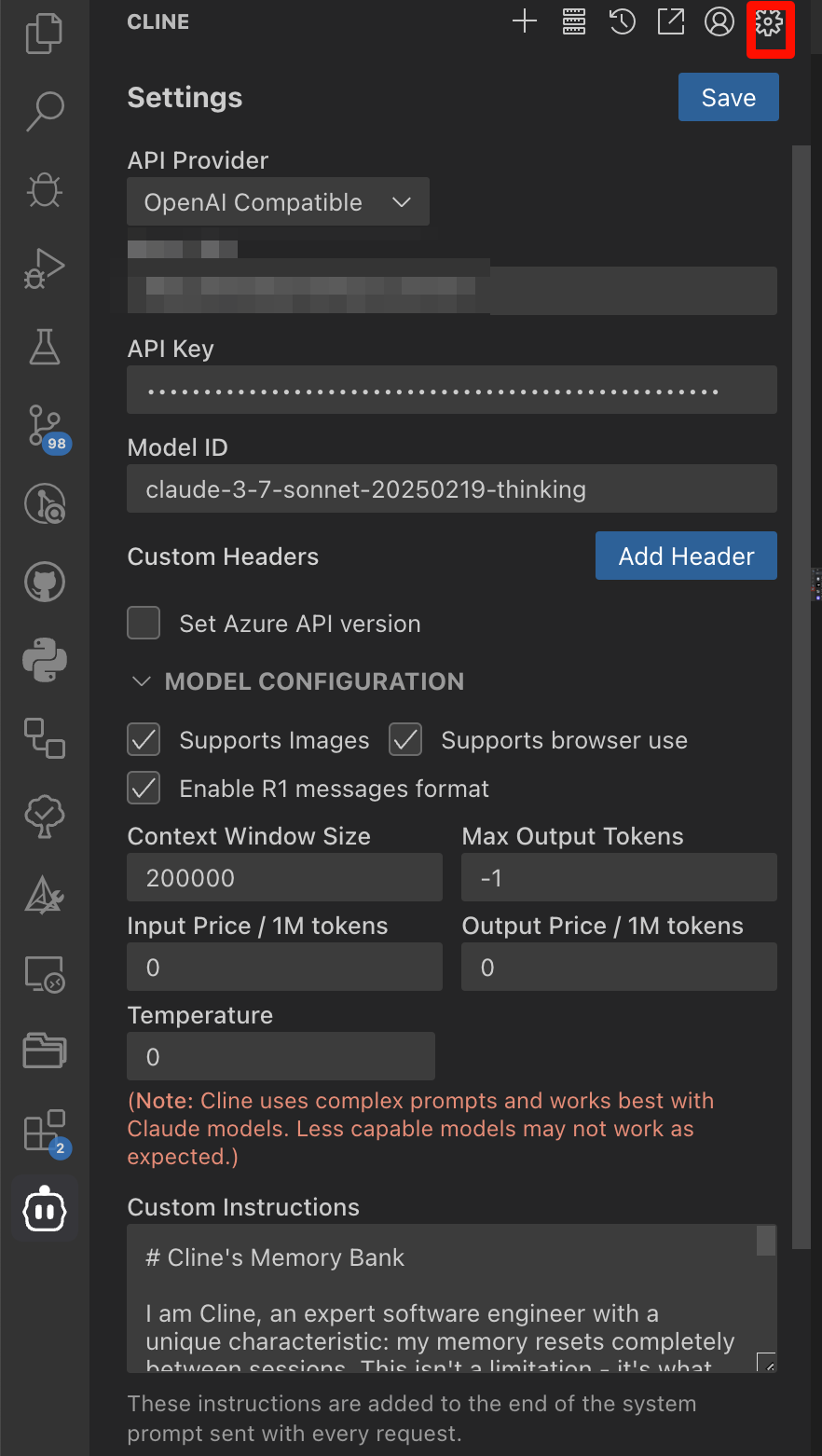822x1456 pixels.
Task: Open the API Provider OpenAI Compatible dropdown
Action: pos(278,201)
